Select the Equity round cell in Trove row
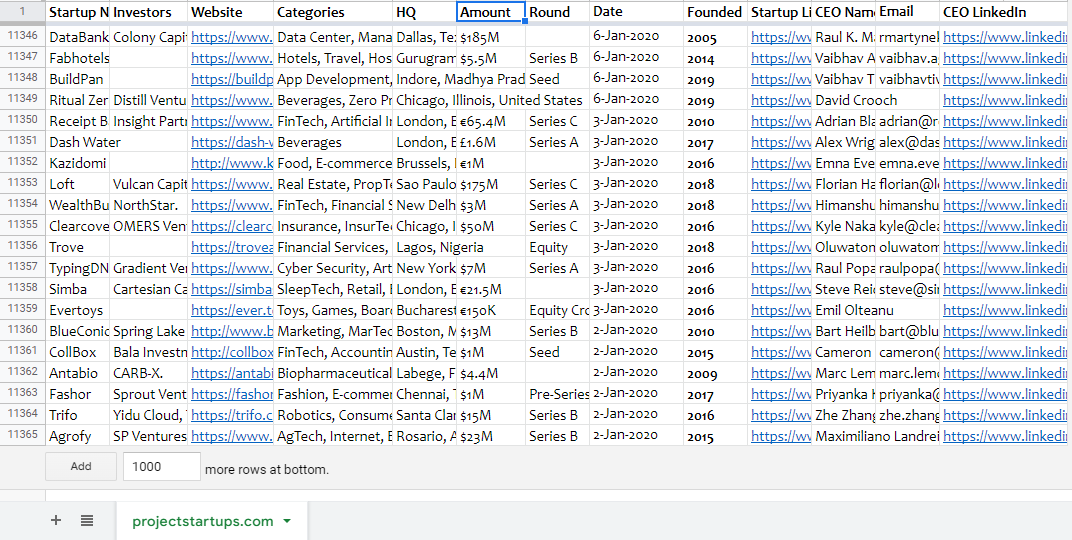 coord(557,247)
